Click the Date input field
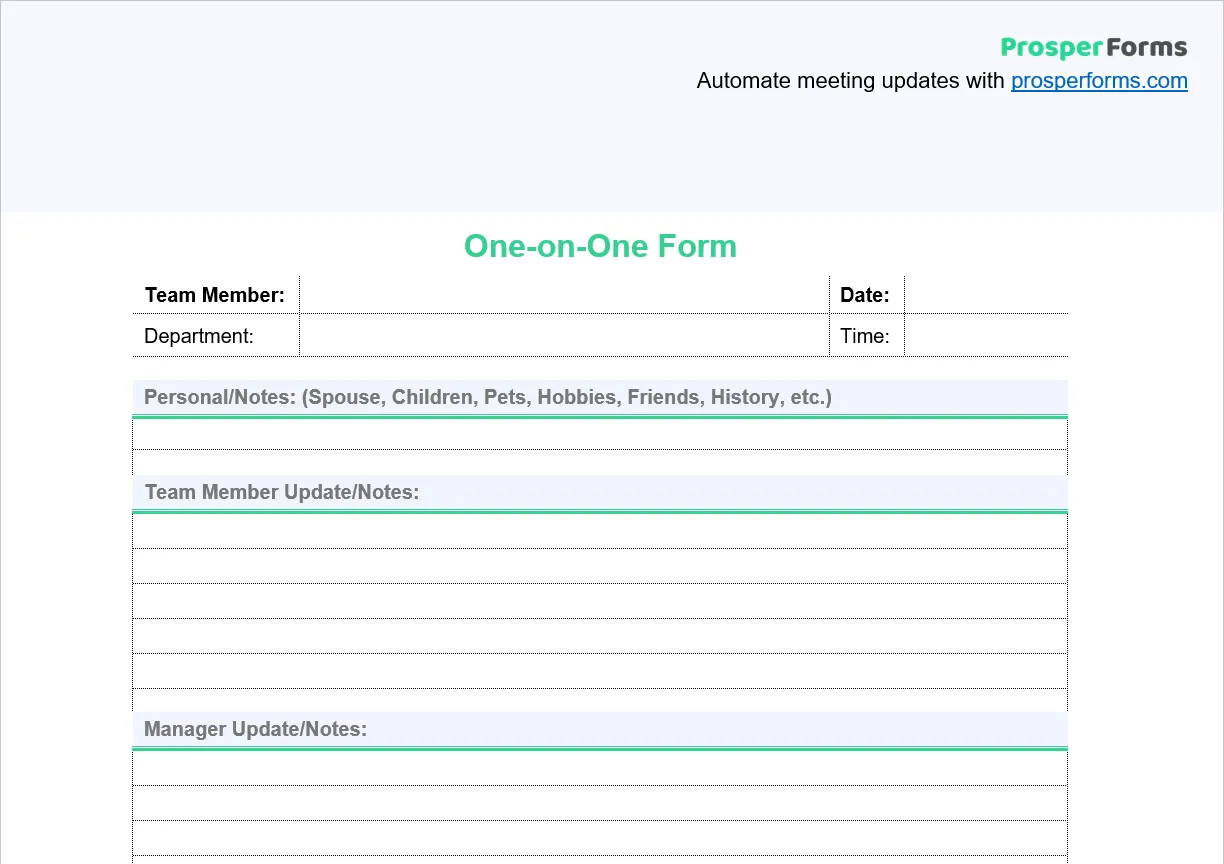This screenshot has width=1224, height=864. (x=986, y=295)
